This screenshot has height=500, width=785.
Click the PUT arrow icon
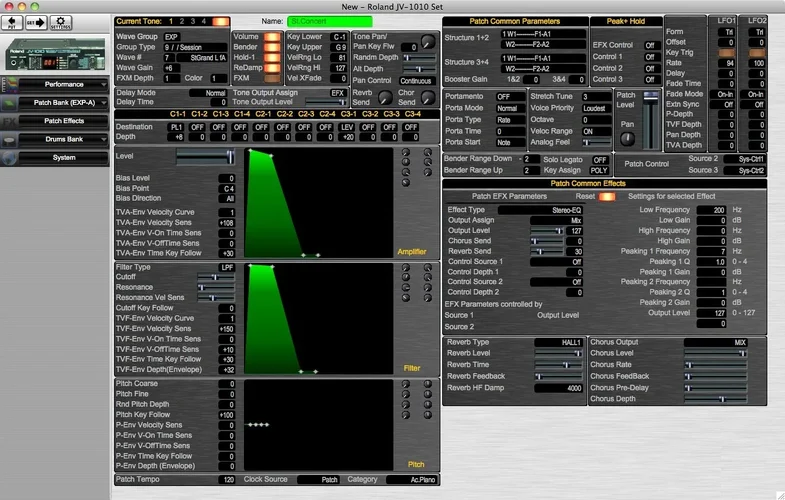click(x=12, y=23)
